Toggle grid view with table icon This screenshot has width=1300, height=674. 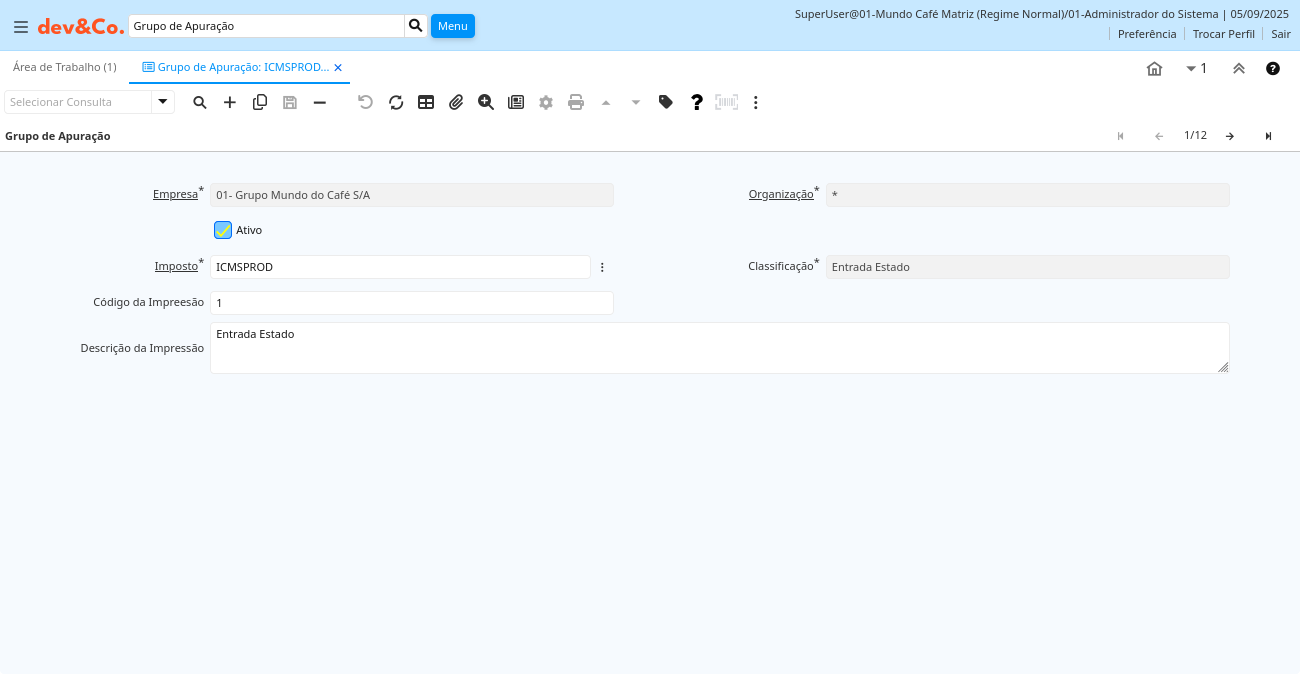click(426, 102)
